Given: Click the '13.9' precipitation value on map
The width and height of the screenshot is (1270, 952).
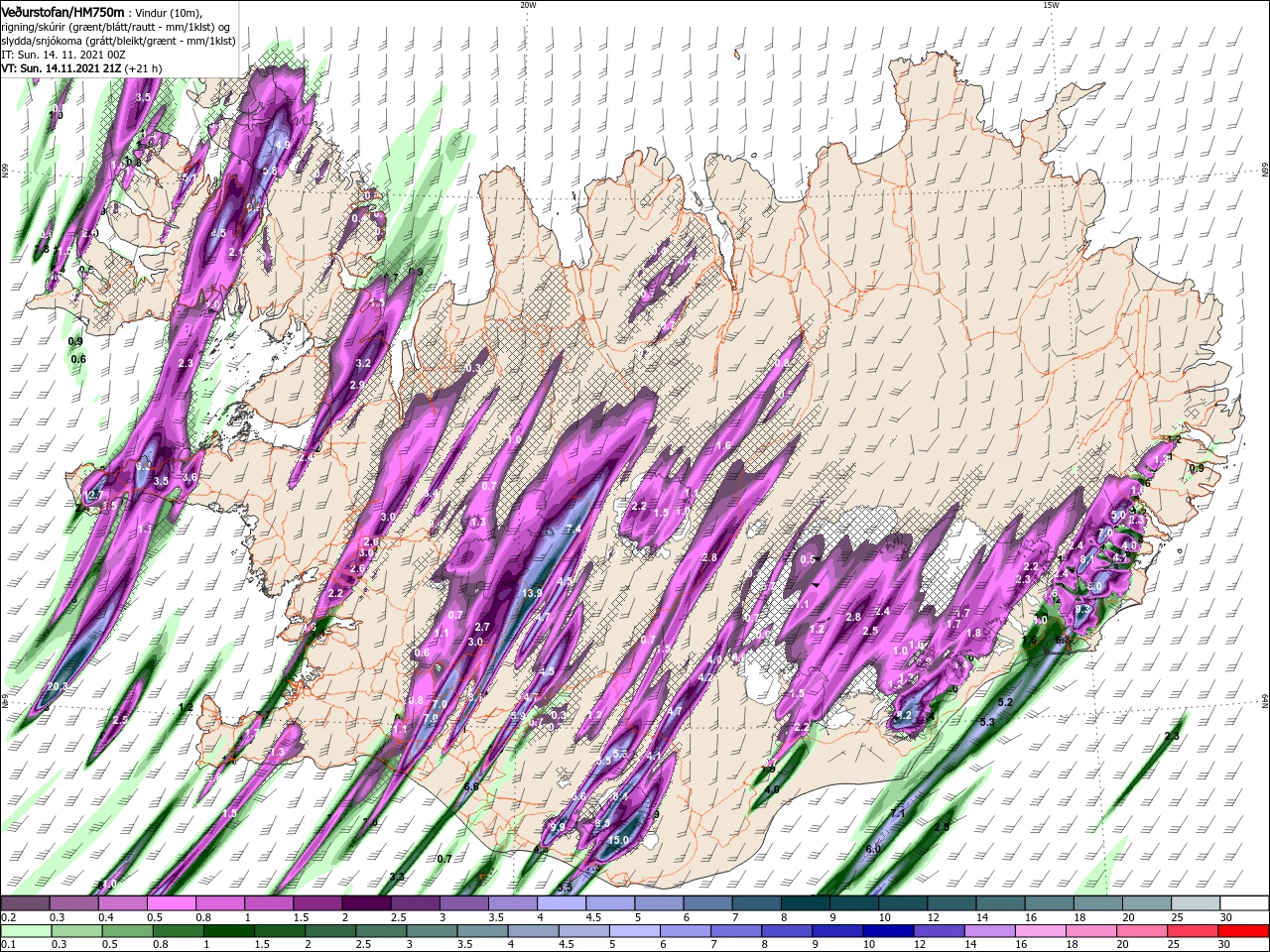Looking at the screenshot, I should point(532,593).
